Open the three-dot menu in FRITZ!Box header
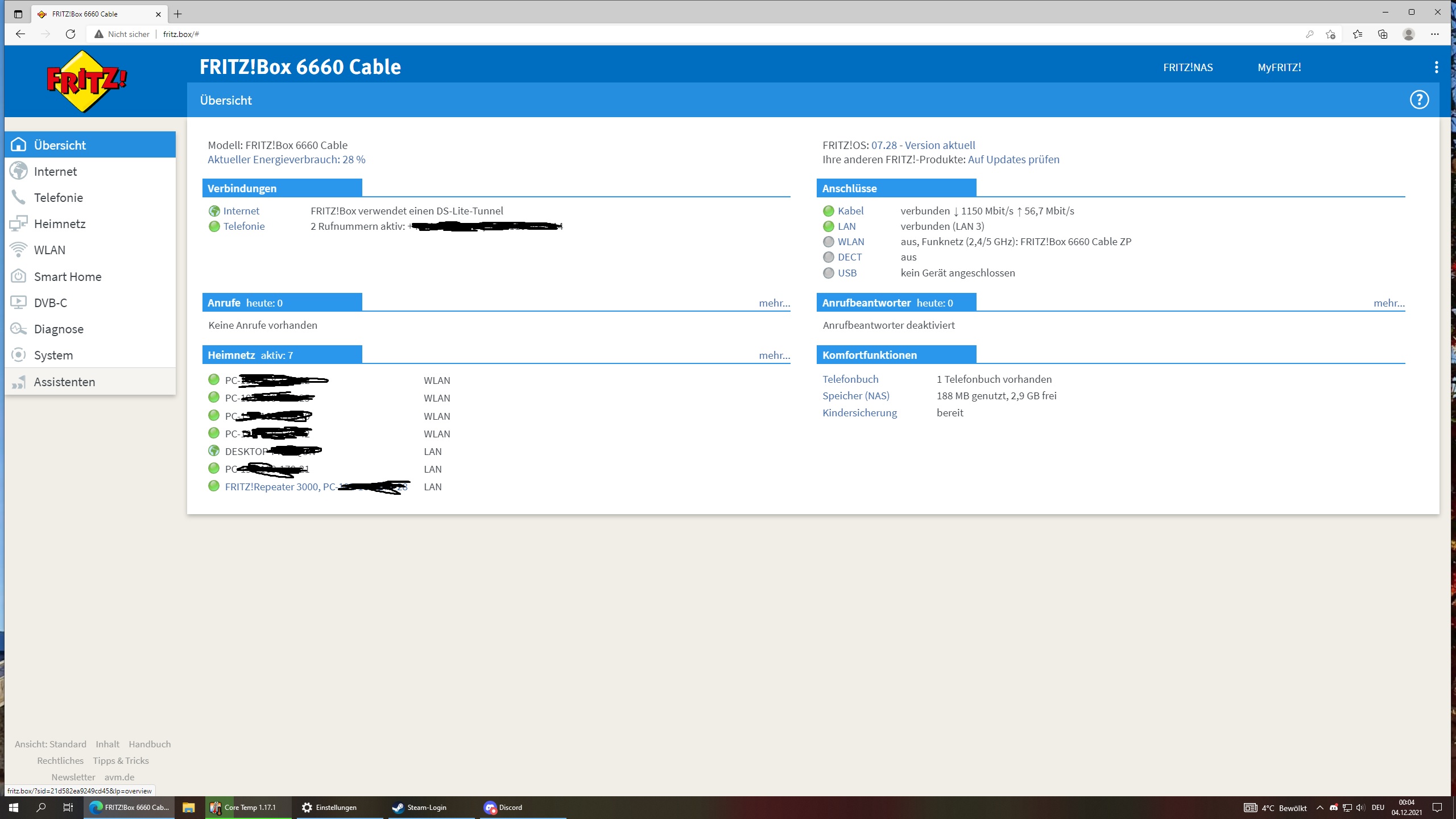 tap(1436, 67)
